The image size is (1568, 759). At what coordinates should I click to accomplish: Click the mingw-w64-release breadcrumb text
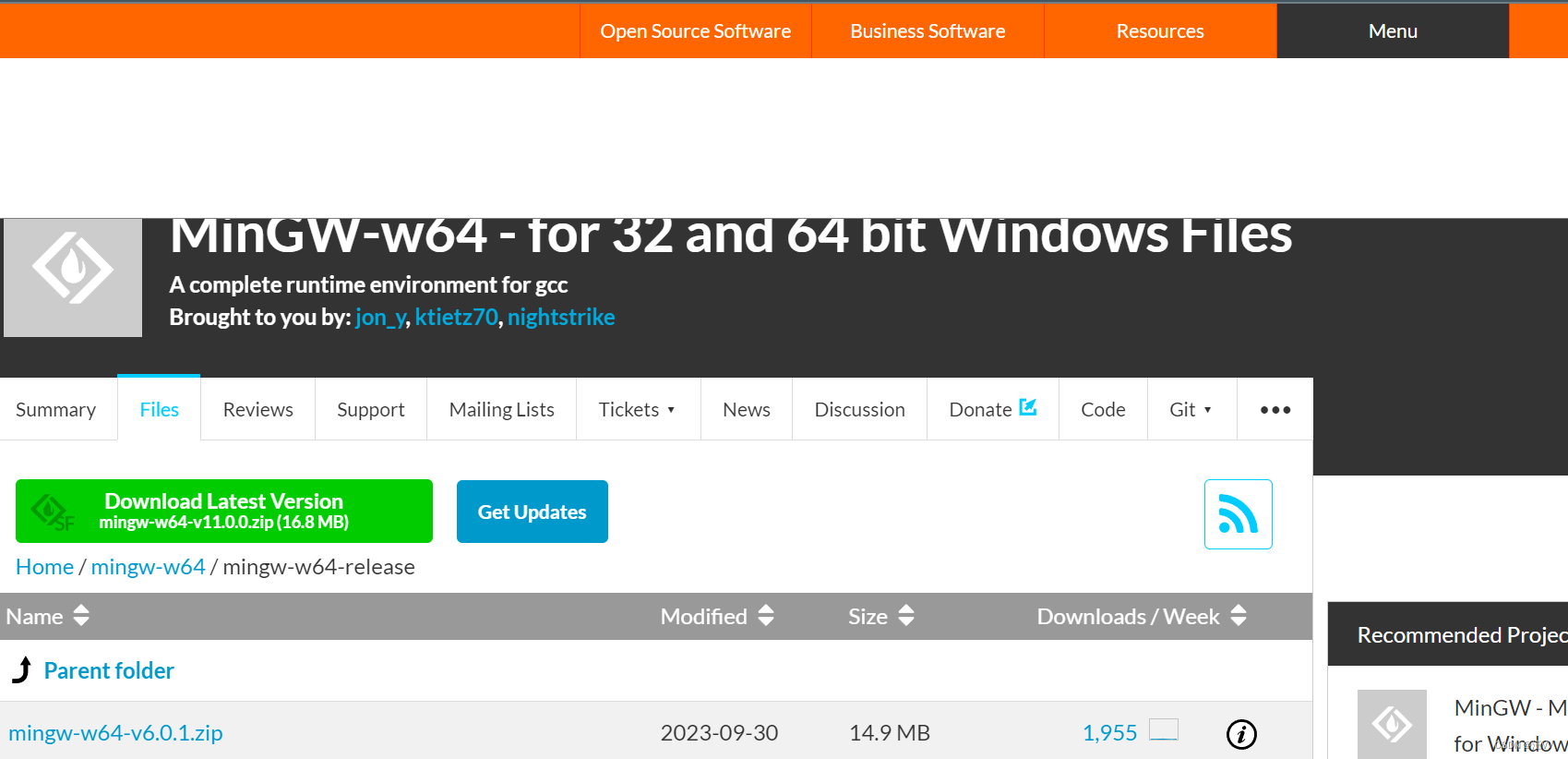318,567
